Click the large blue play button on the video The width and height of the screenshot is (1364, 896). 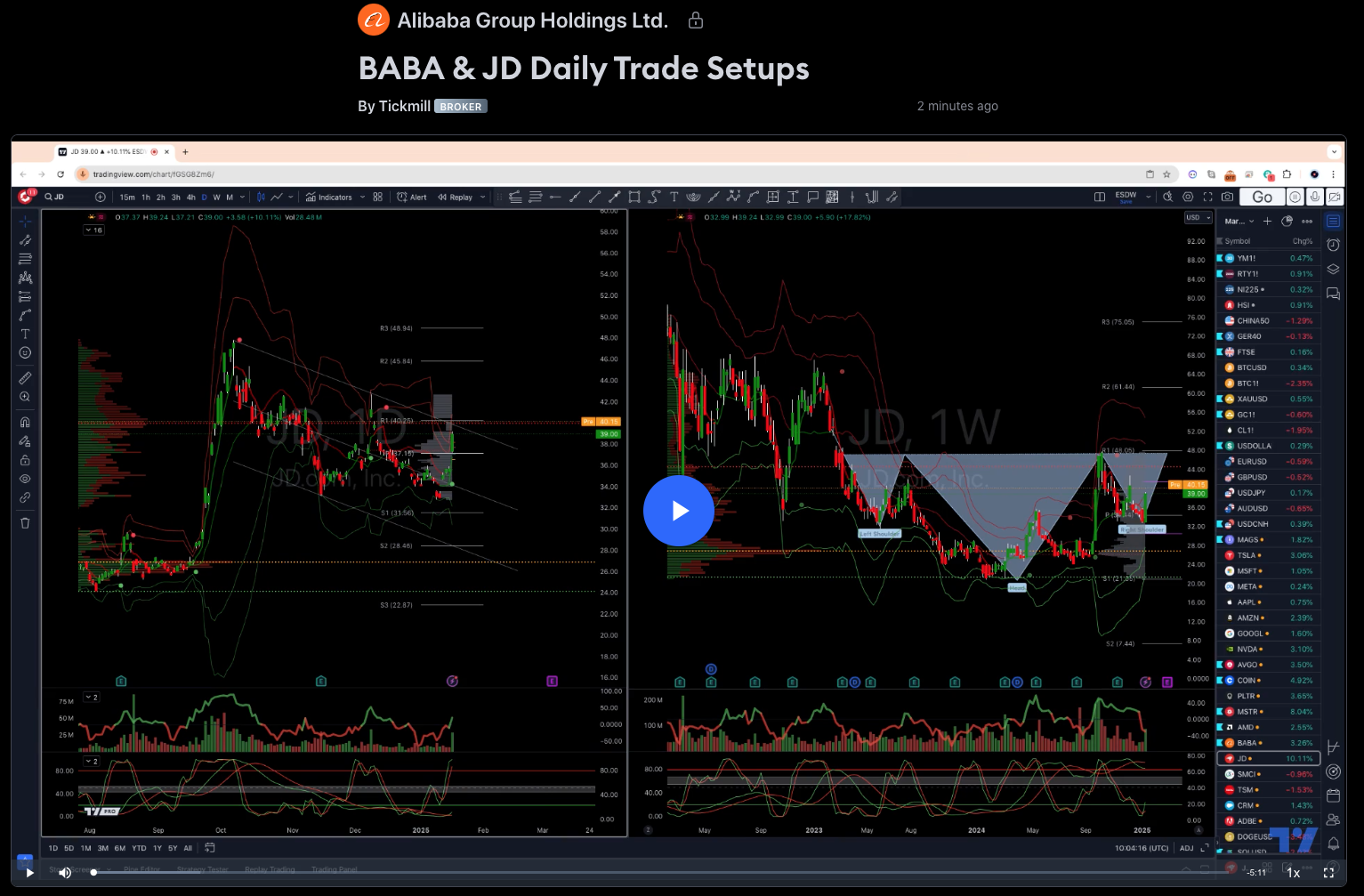679,511
